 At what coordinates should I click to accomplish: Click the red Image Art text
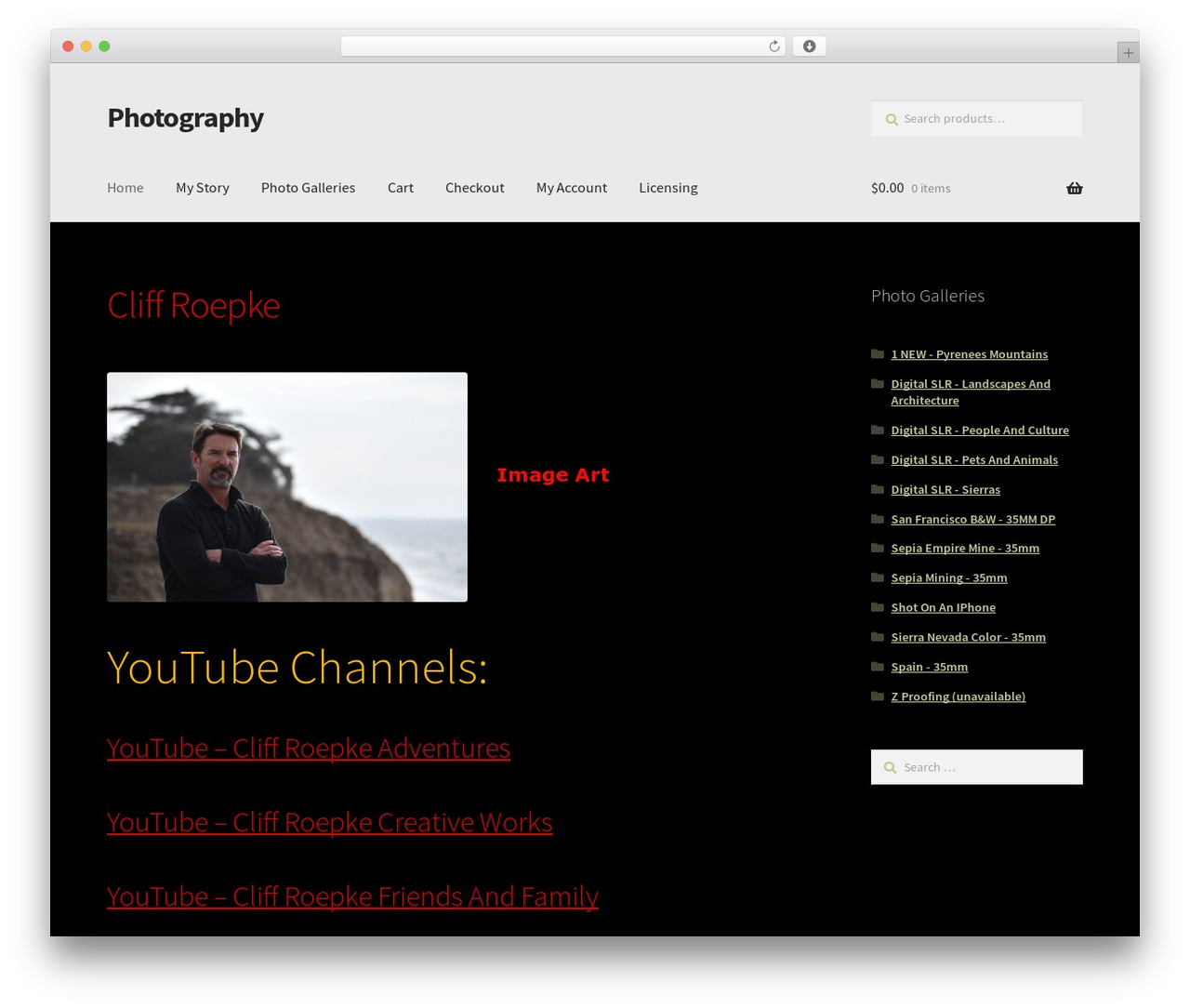[x=553, y=475]
